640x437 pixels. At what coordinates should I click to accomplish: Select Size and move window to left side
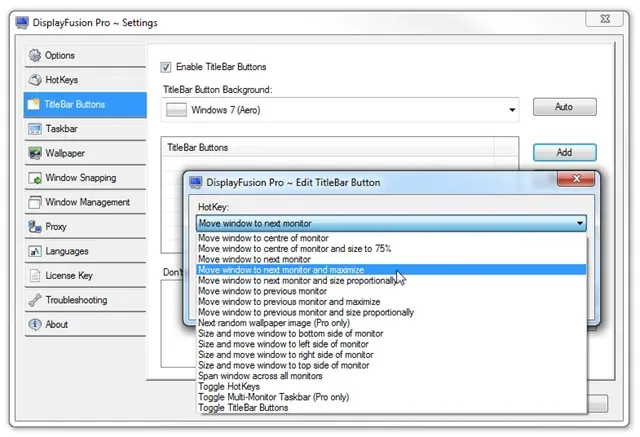pyautogui.click(x=391, y=344)
